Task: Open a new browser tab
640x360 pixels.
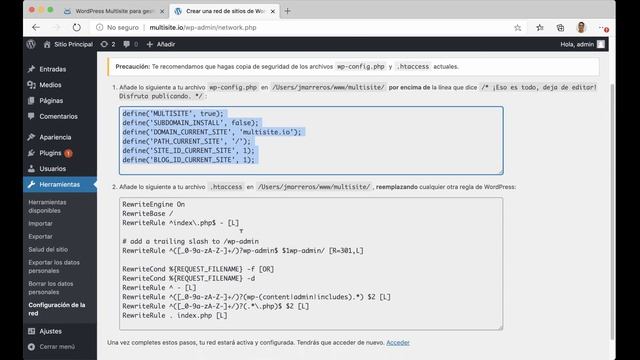Action: click(x=287, y=11)
